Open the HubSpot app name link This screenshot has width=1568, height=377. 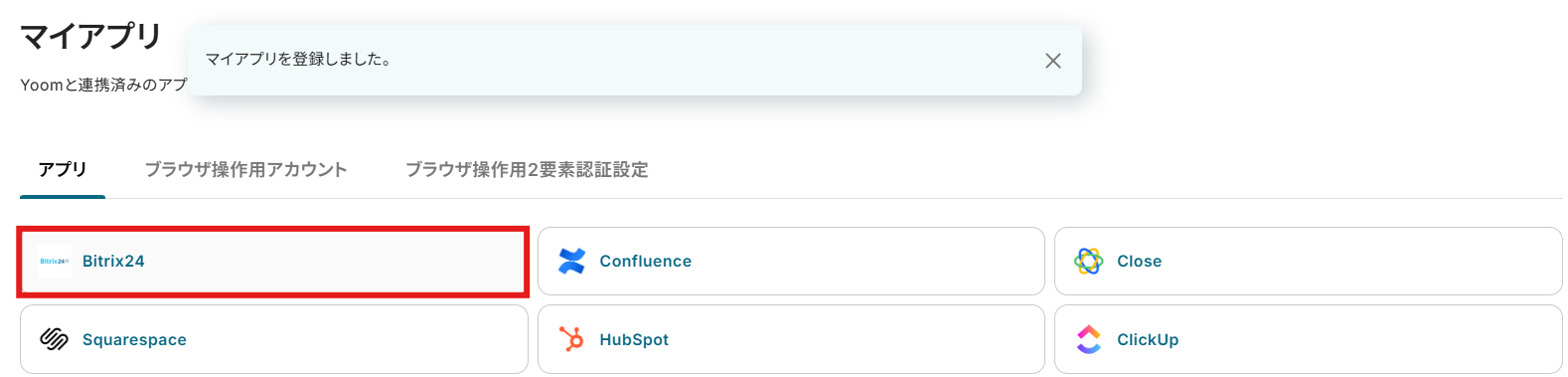click(x=634, y=340)
